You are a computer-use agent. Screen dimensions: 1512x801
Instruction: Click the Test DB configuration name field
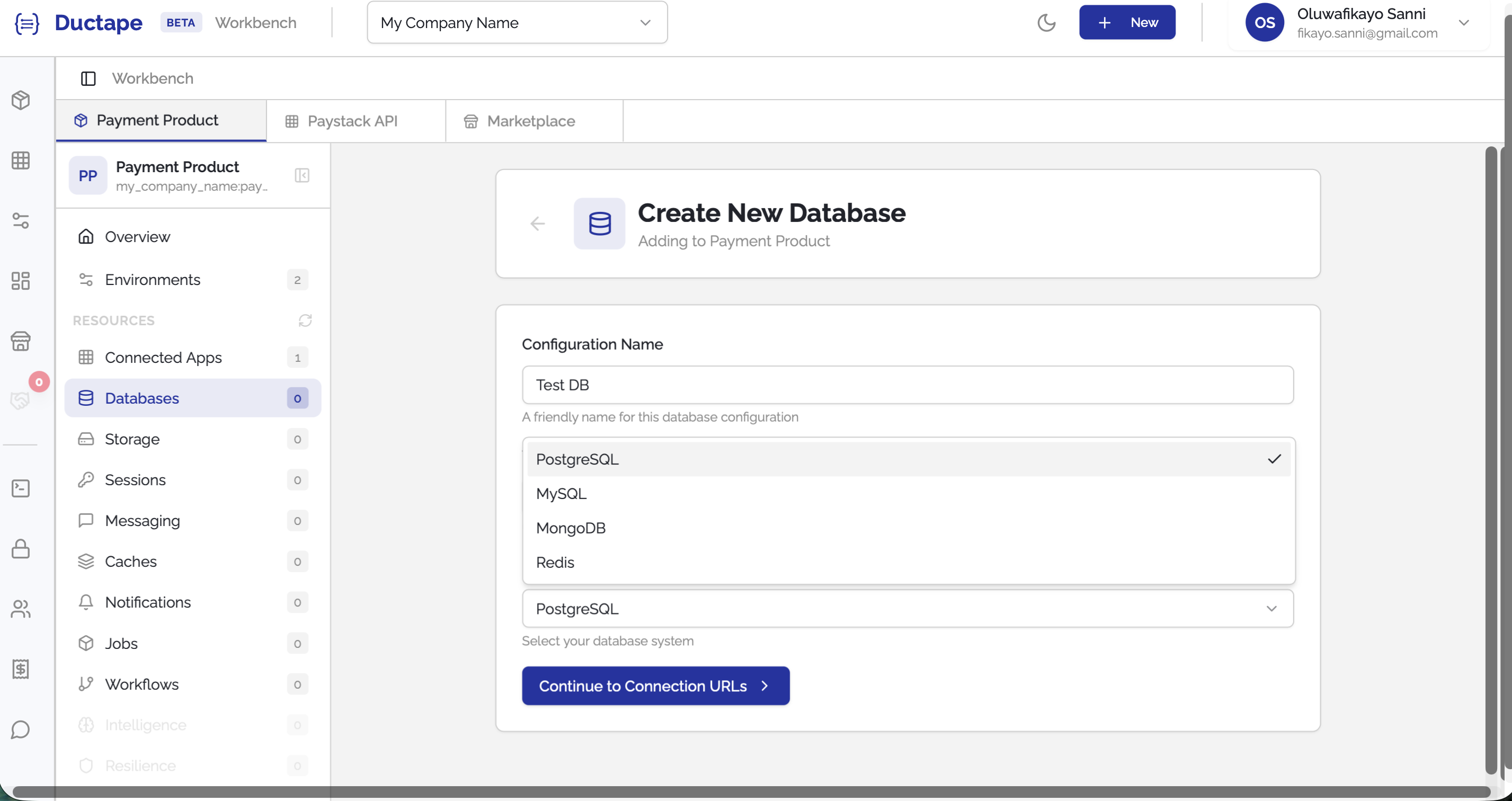tap(908, 385)
